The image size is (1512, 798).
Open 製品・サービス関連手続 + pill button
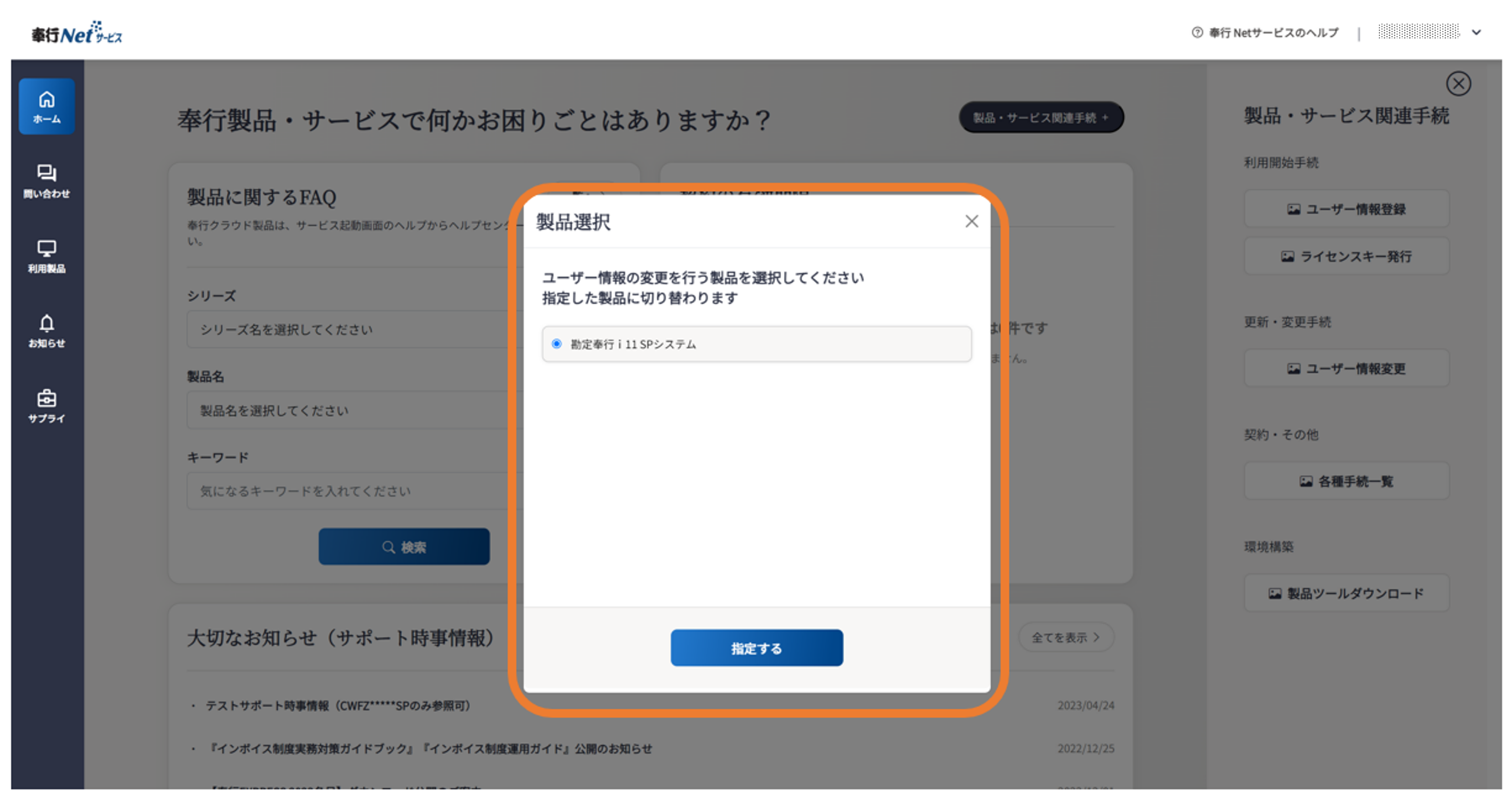tap(1041, 117)
